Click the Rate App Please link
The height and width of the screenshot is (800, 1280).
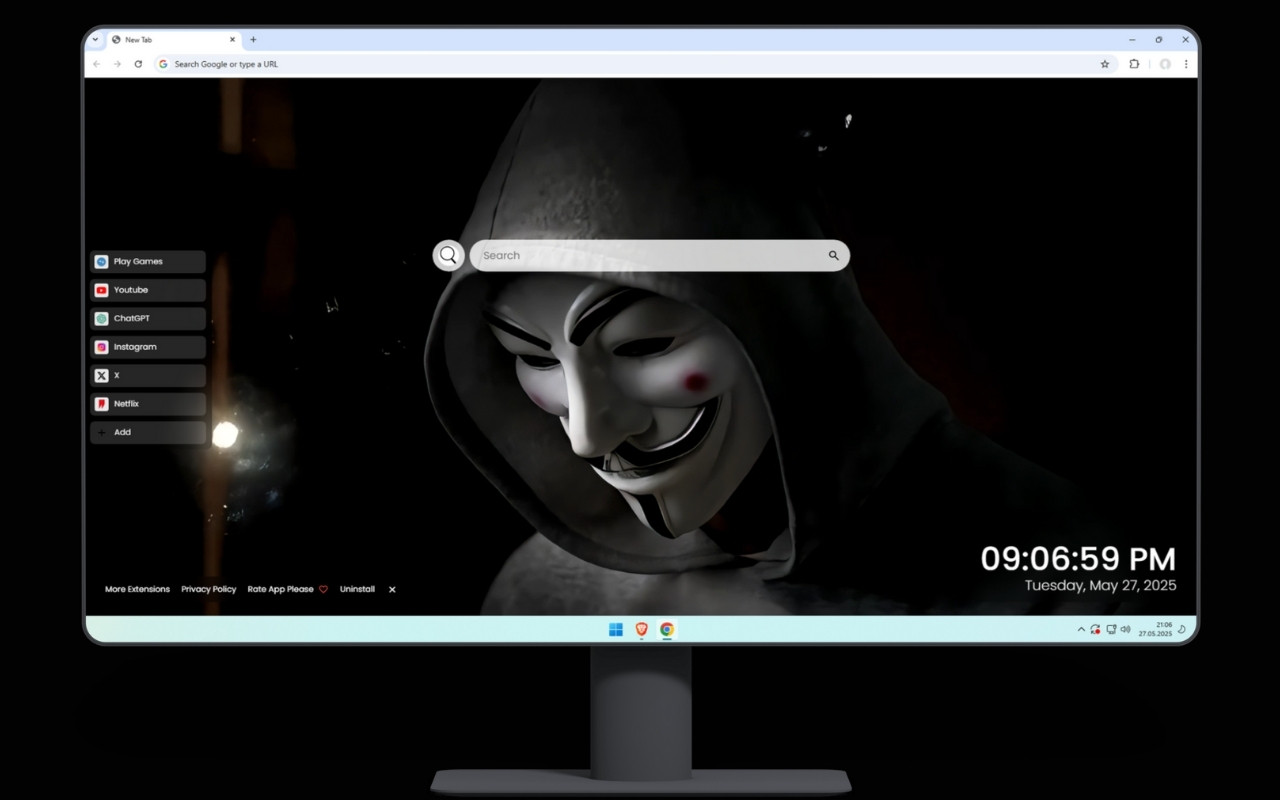click(281, 589)
